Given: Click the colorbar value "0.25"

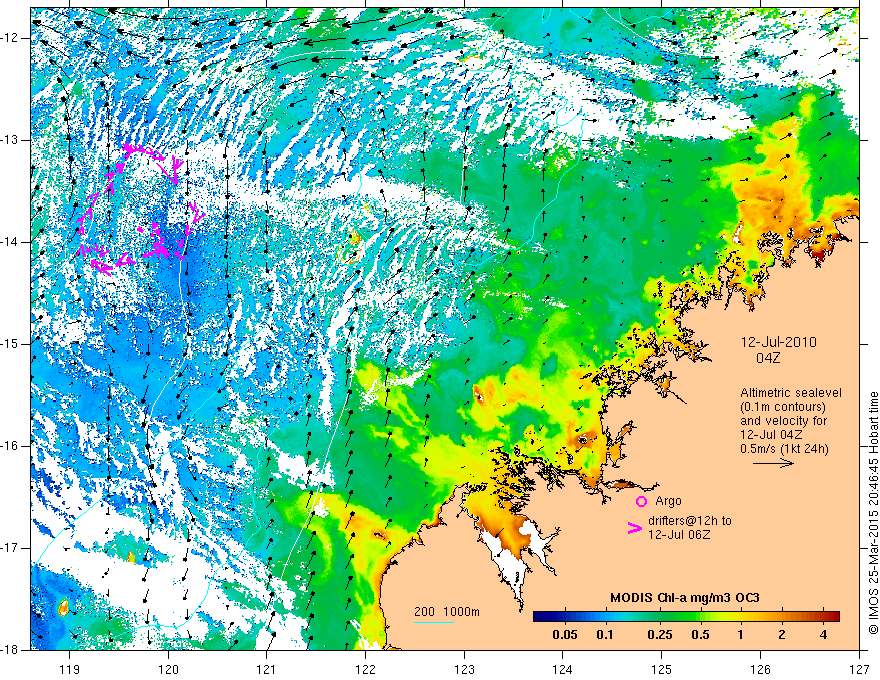Looking at the screenshot, I should 659,635.
